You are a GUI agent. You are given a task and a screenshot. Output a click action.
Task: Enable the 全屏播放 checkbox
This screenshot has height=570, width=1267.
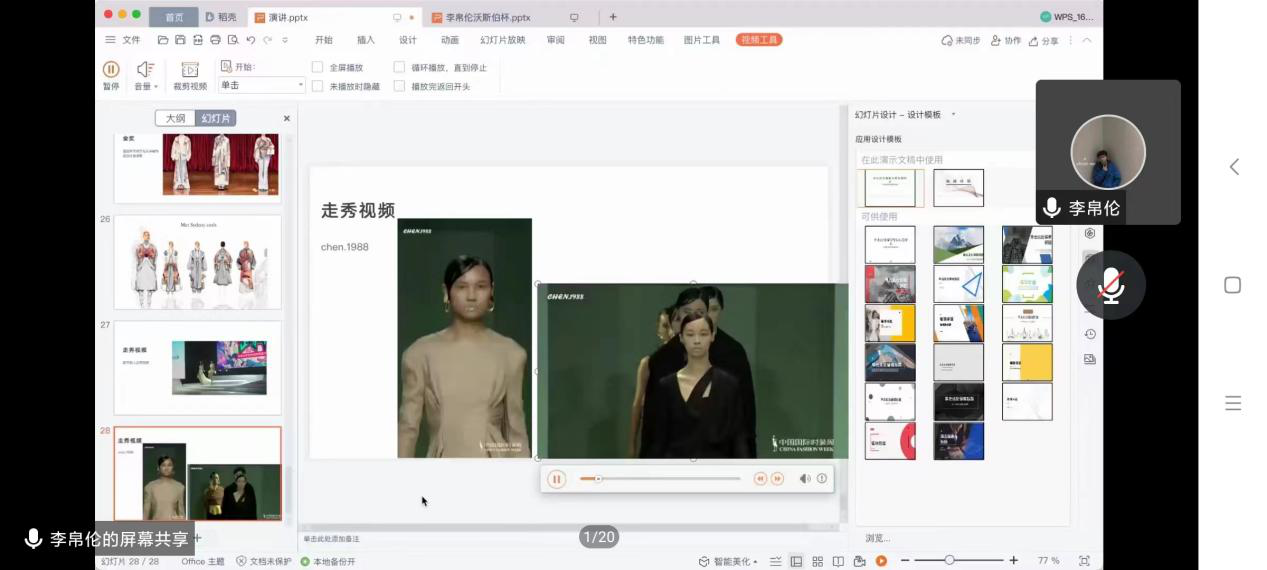pos(318,67)
